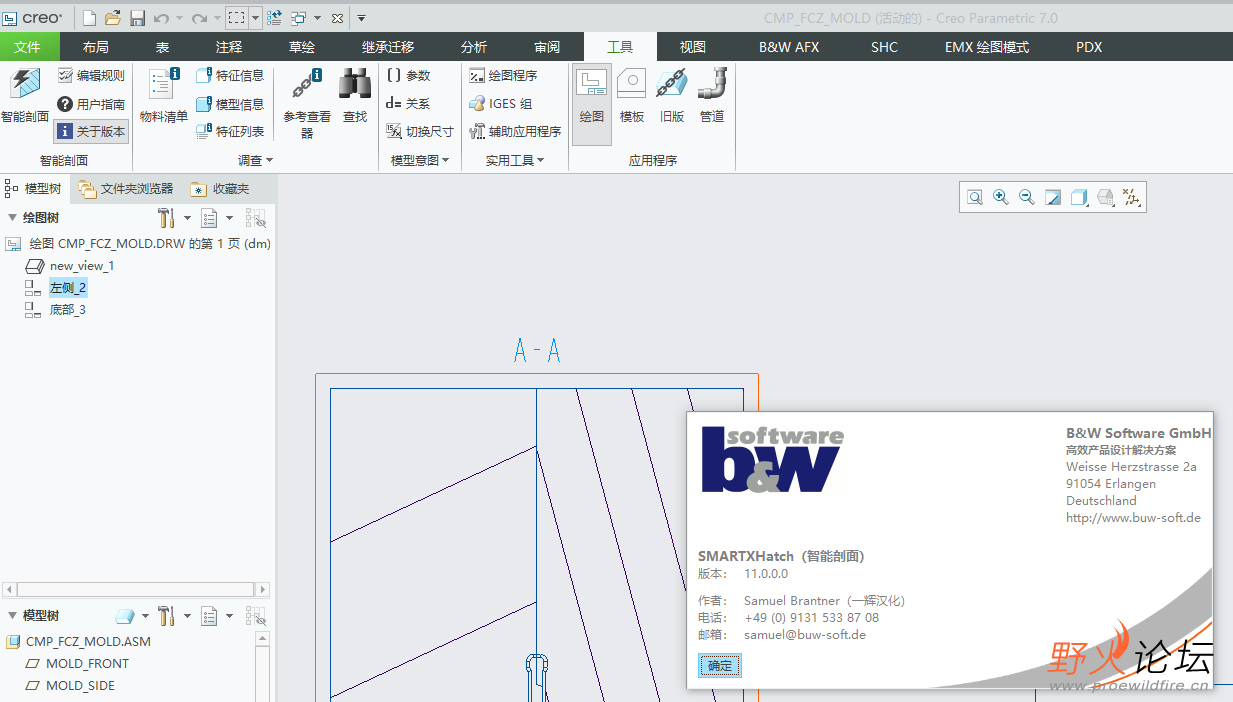The width and height of the screenshot is (1233, 702).
Task: Click the Zoom In magnifier icon
Action: click(x=1001, y=198)
